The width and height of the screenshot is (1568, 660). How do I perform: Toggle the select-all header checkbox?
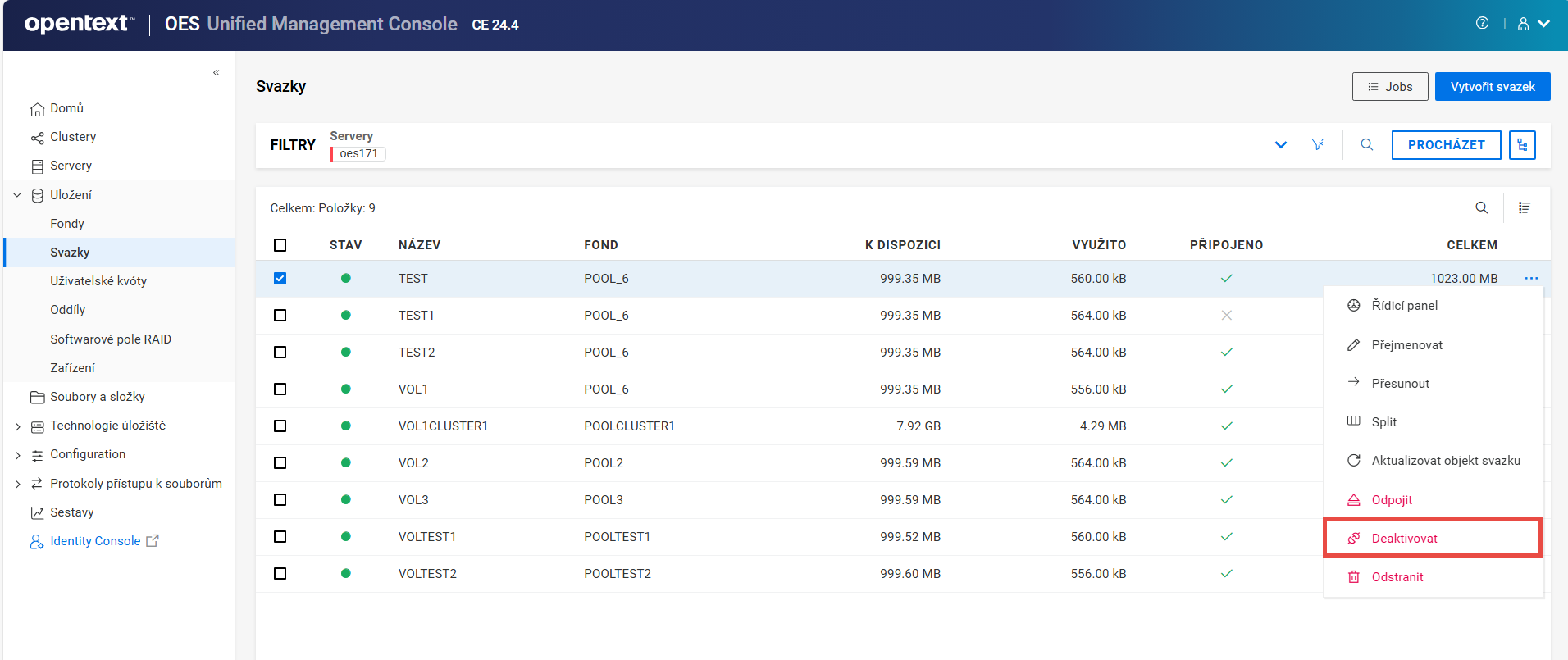point(280,245)
